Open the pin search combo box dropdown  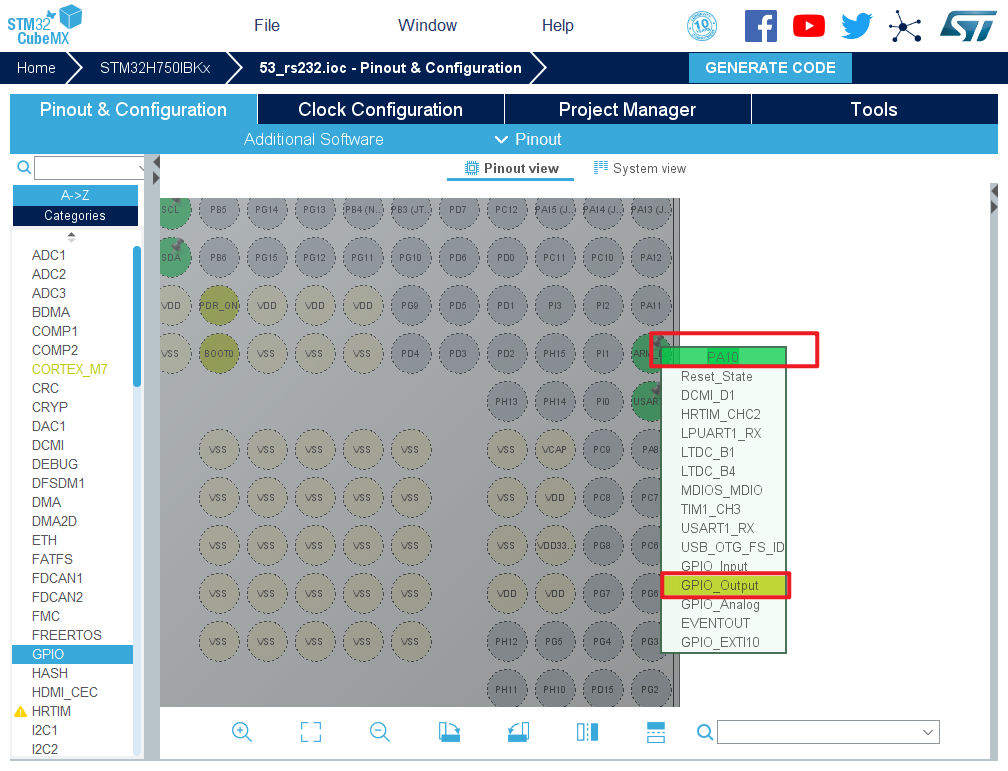(x=927, y=733)
